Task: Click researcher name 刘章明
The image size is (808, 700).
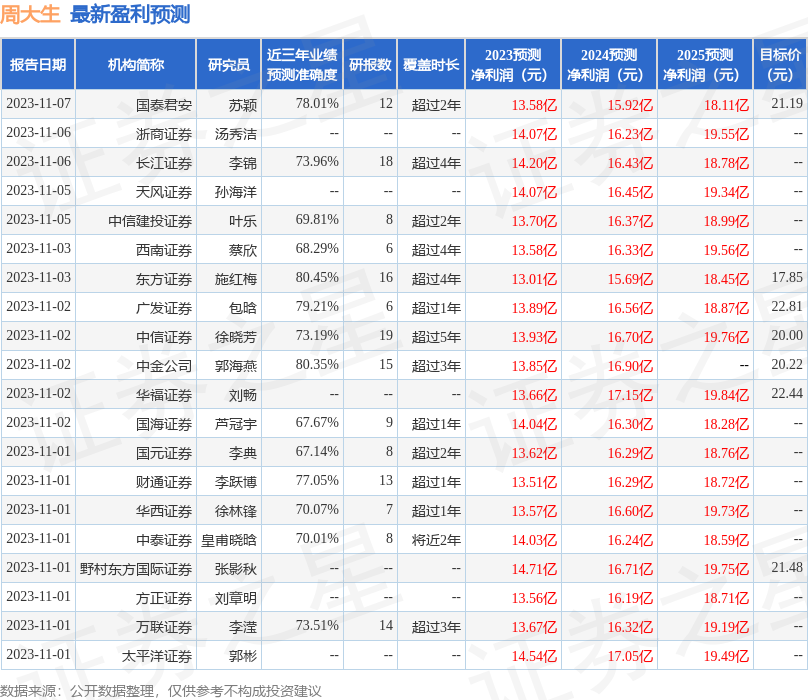Action: (x=236, y=598)
